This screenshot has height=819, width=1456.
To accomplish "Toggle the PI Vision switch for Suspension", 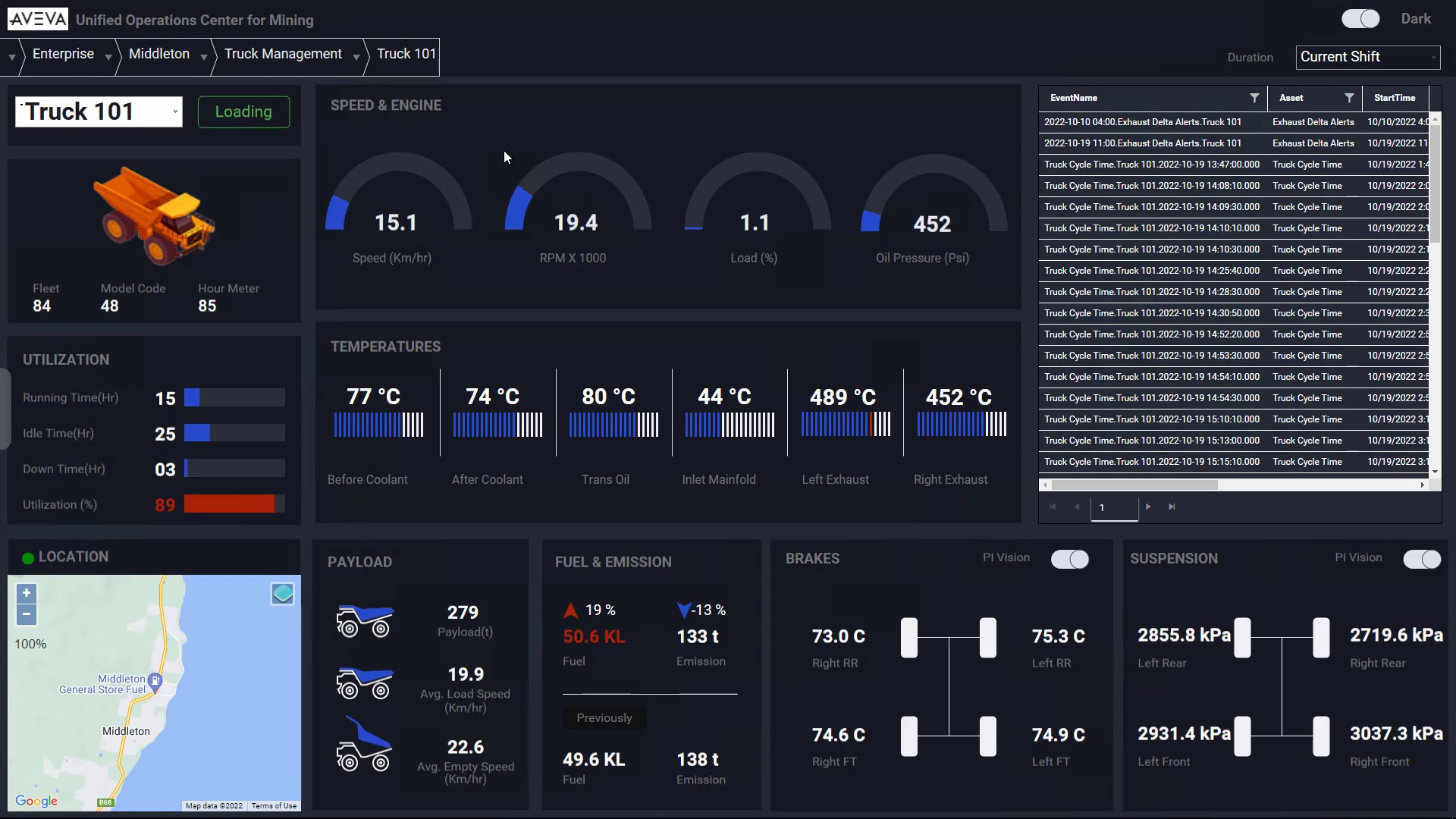I will 1420,558.
